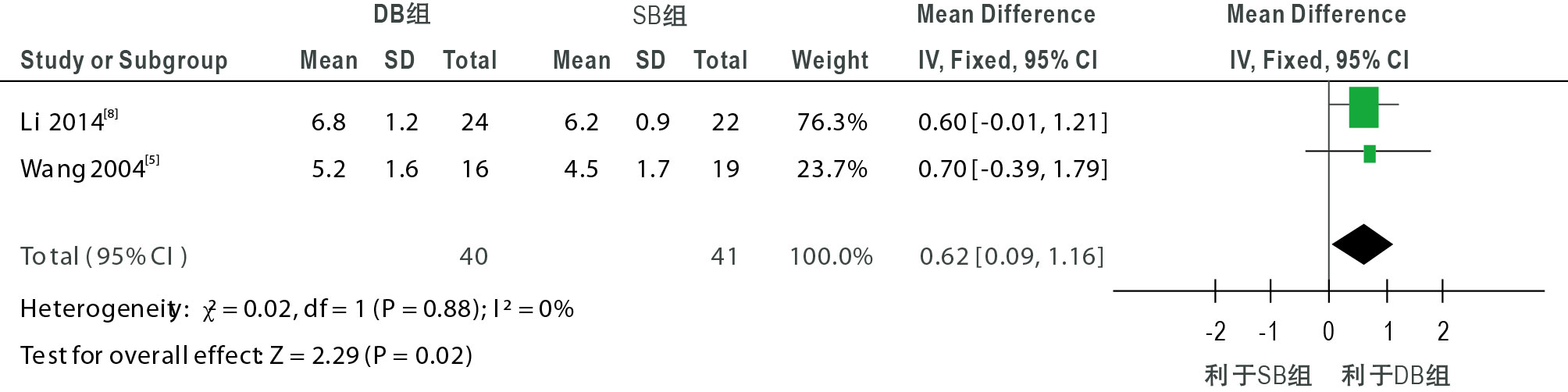Image resolution: width=1568 pixels, height=392 pixels.
Task: Click the Study or Subgroup column header
Action: coord(123,60)
